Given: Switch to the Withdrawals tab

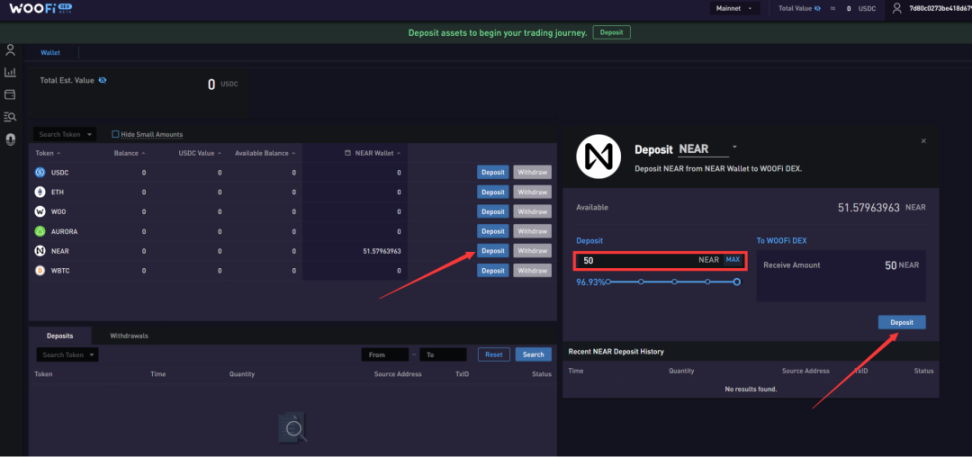Looking at the screenshot, I should tap(129, 335).
